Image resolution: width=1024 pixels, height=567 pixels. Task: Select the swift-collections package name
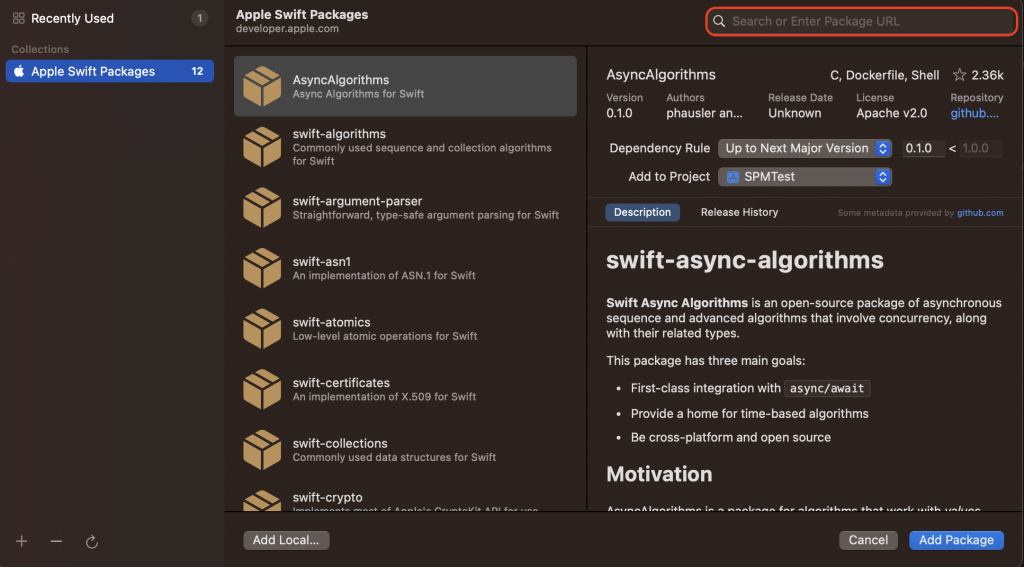pos(340,444)
